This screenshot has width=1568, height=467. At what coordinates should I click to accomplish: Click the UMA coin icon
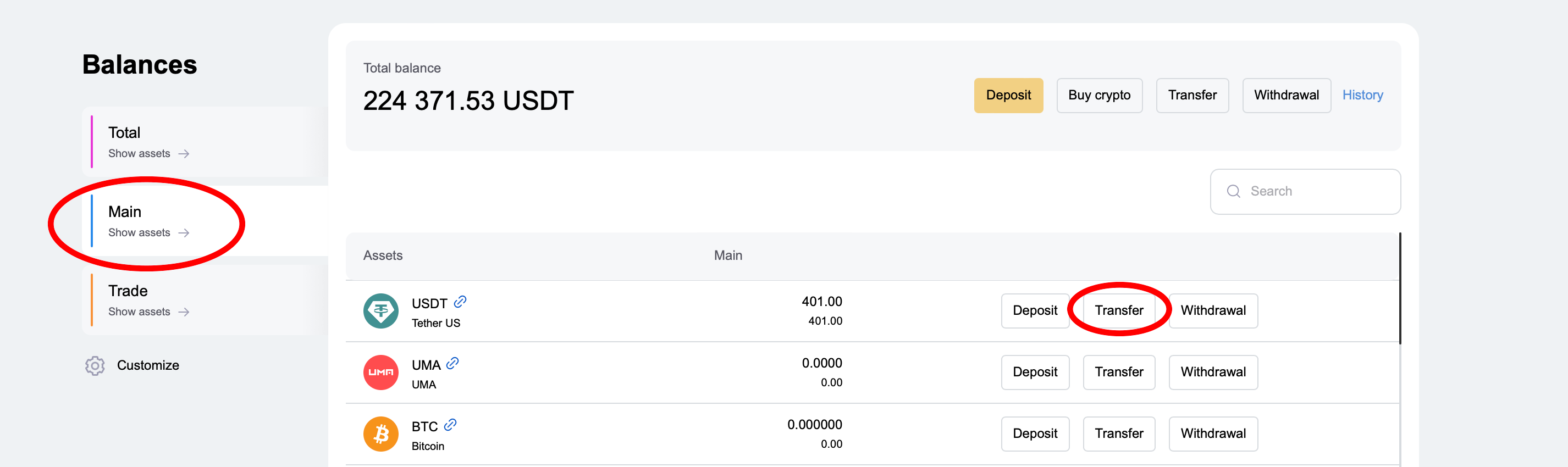pyautogui.click(x=380, y=372)
